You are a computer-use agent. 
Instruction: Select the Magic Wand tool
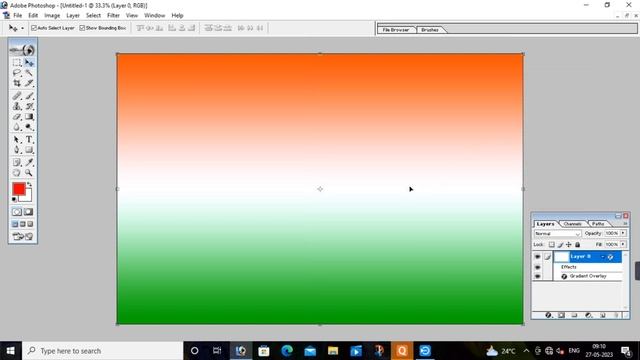click(29, 73)
